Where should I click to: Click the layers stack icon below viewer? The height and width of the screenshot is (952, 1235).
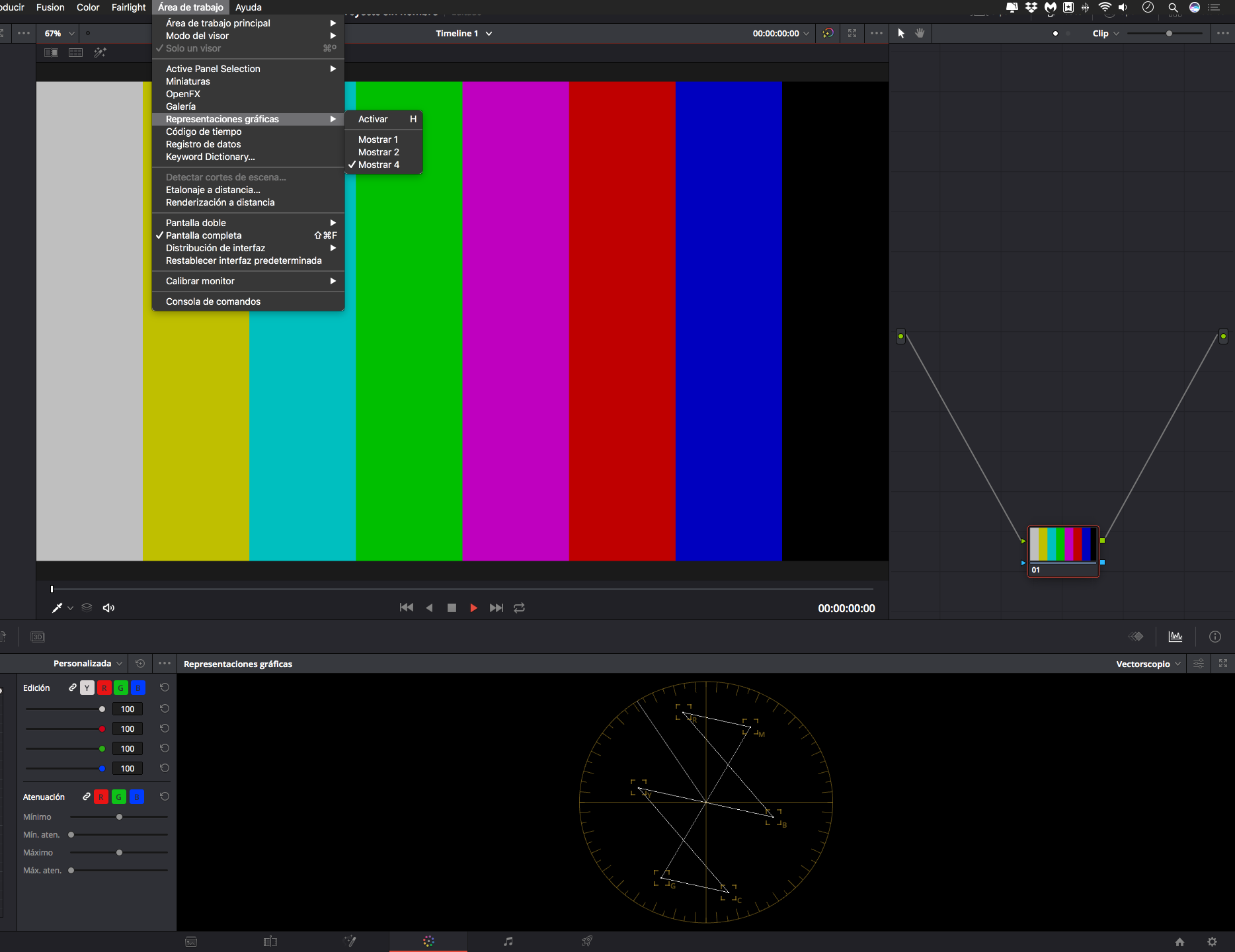click(87, 608)
